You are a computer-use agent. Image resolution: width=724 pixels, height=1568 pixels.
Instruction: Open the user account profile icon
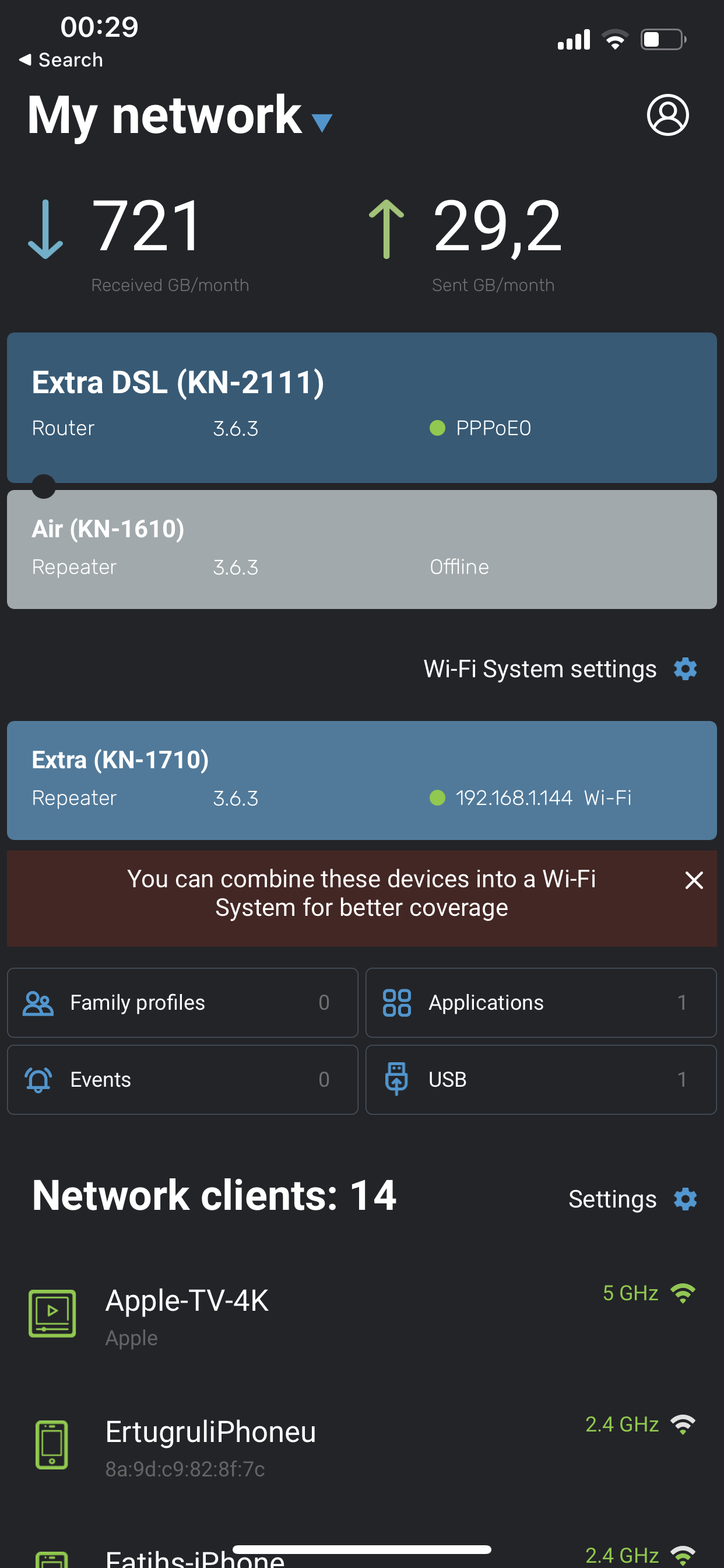click(667, 114)
